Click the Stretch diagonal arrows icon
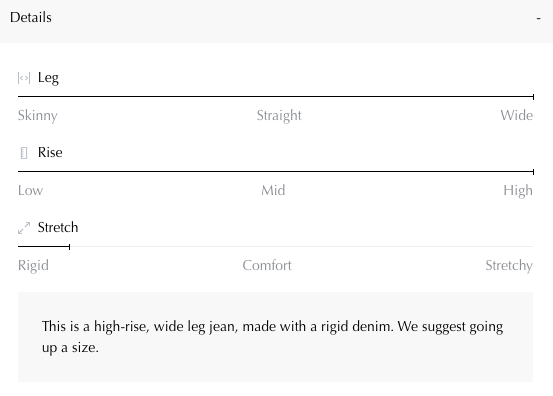Image resolution: width=553 pixels, height=396 pixels. pos(24,228)
